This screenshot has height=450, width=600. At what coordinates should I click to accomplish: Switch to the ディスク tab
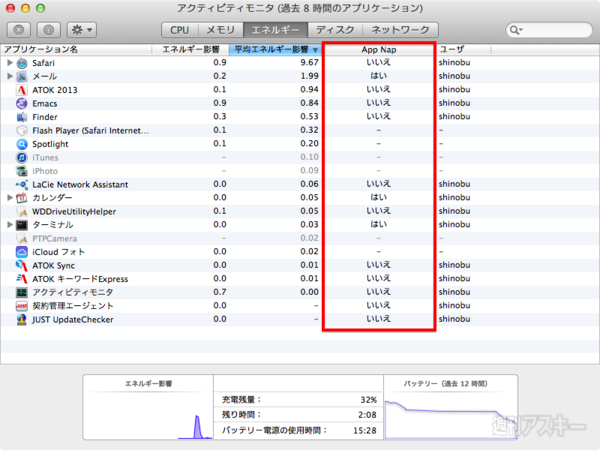click(335, 29)
